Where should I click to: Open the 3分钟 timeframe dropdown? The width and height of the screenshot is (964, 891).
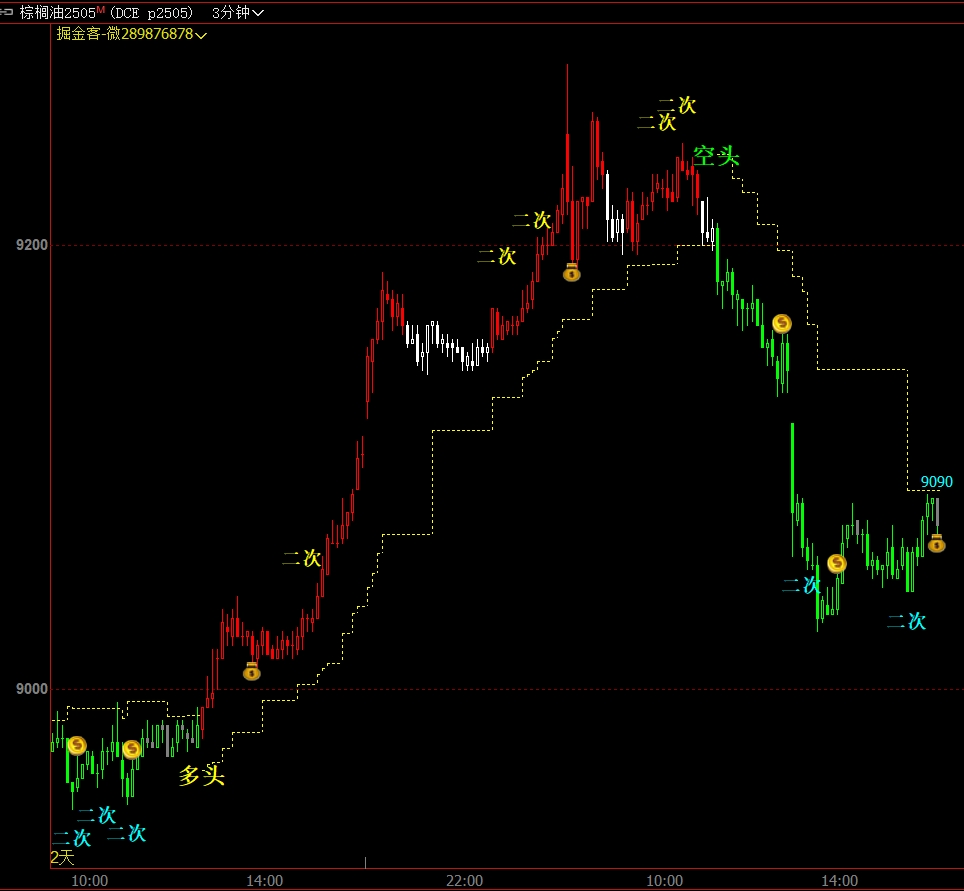(x=238, y=13)
